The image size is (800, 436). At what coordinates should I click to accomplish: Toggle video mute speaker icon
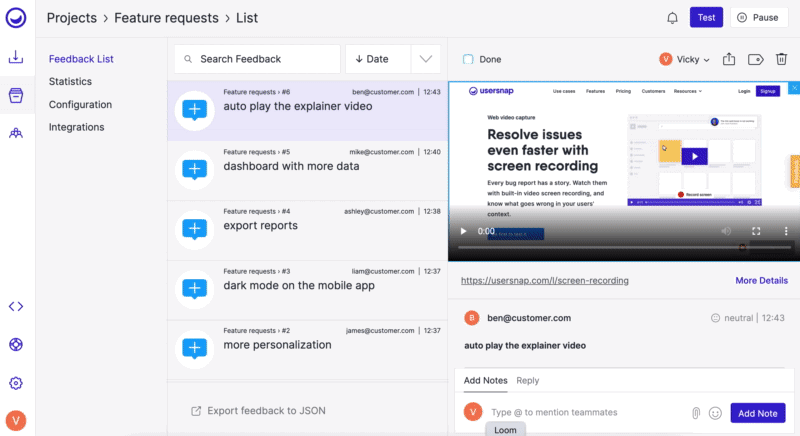726,232
